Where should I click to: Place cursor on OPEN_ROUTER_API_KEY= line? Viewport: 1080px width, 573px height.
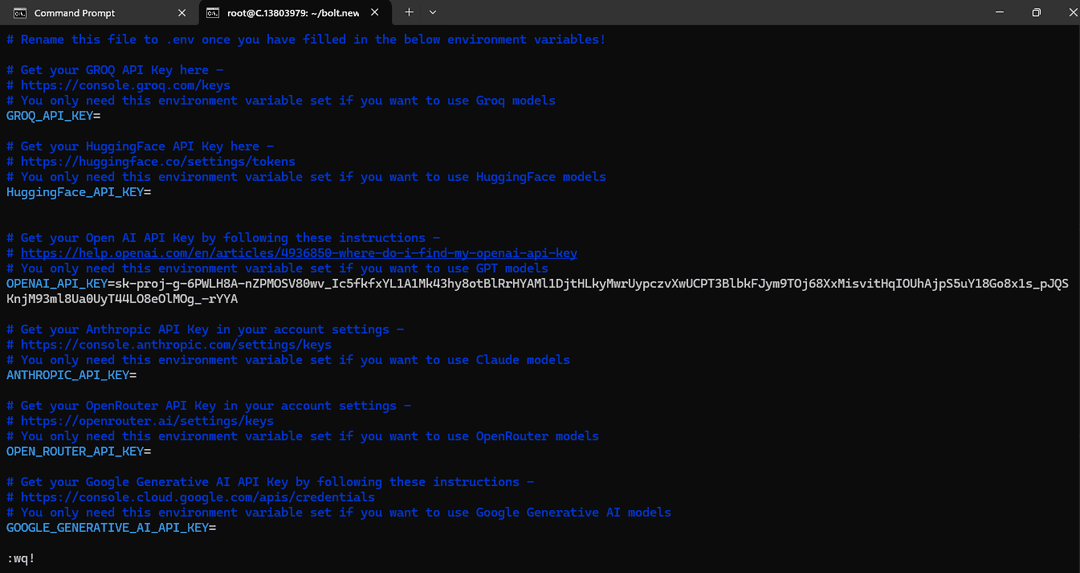pos(79,452)
